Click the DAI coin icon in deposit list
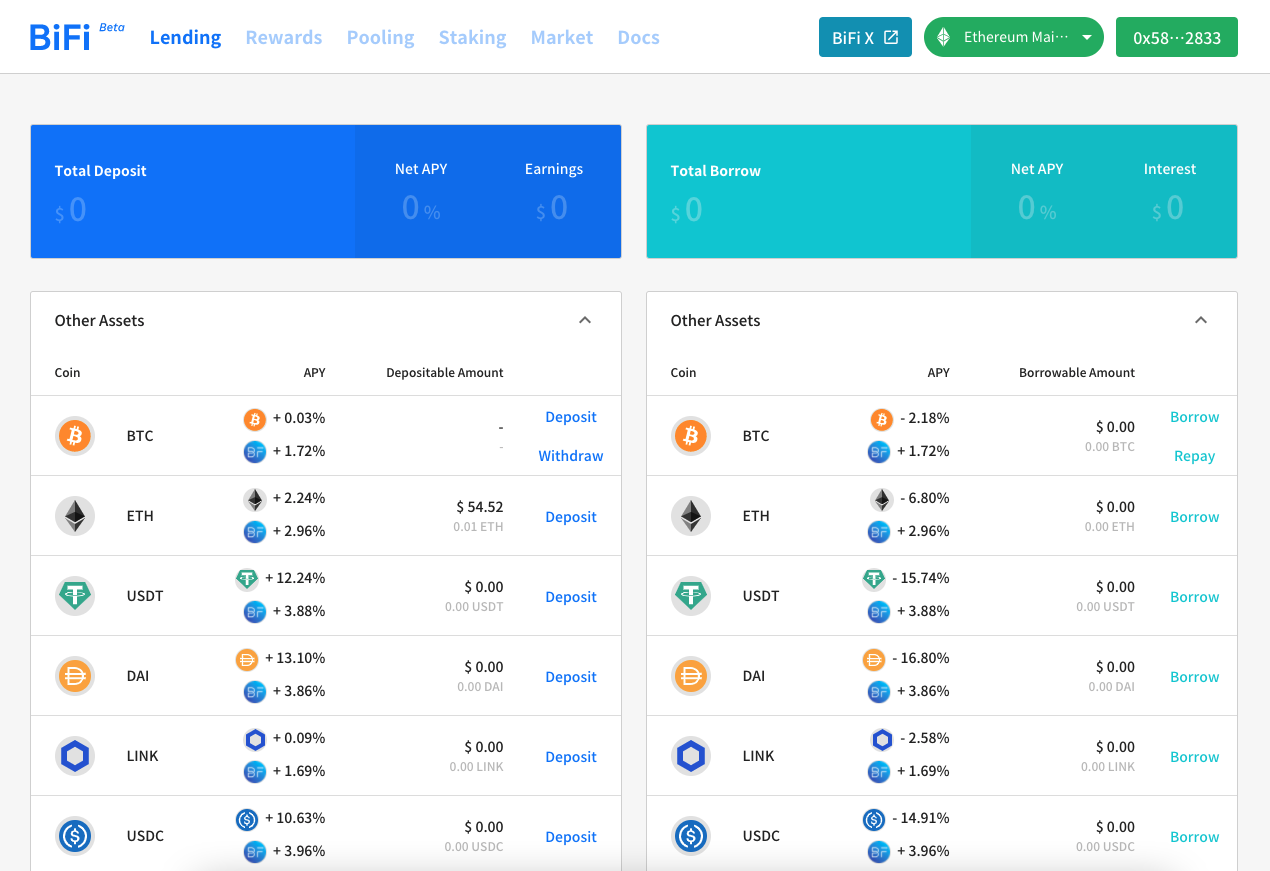 [x=75, y=676]
